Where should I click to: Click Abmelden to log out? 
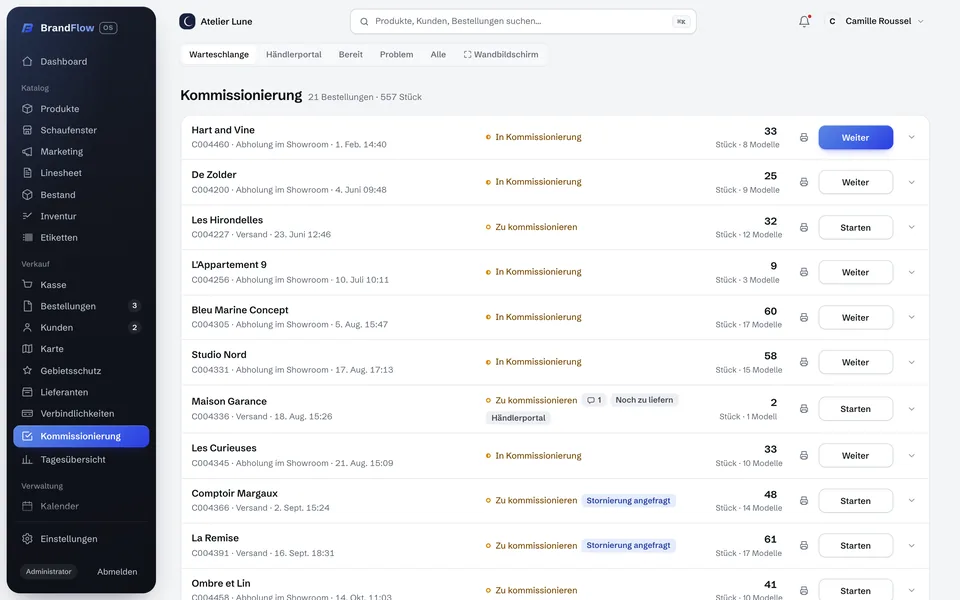[117, 572]
